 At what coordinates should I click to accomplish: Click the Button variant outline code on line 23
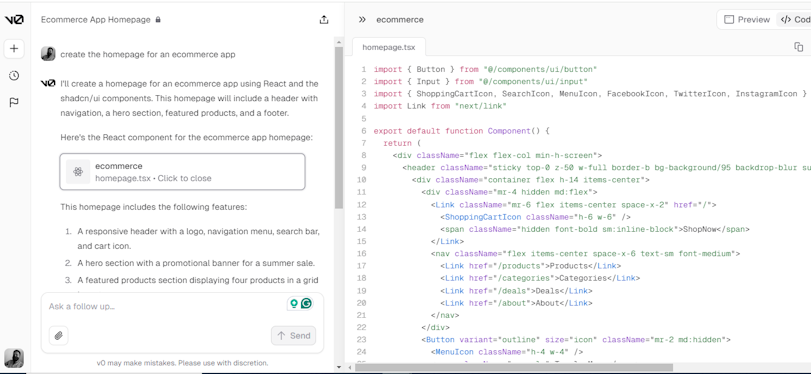[576, 340]
